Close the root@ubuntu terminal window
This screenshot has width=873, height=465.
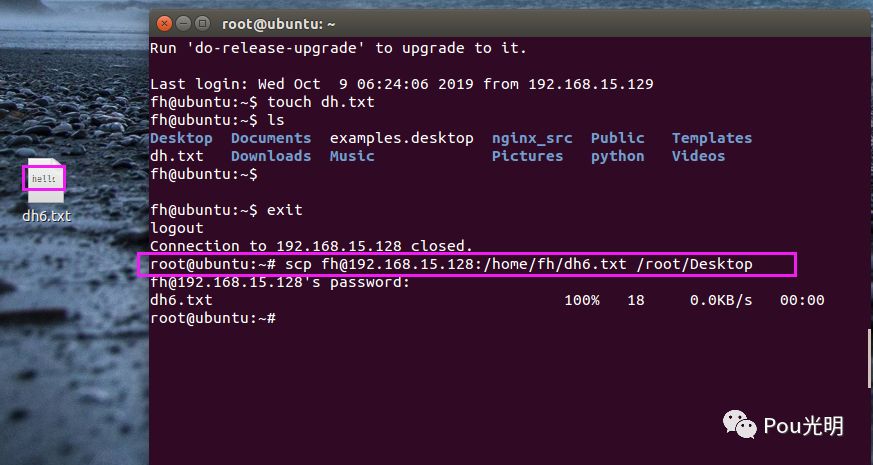(165, 21)
